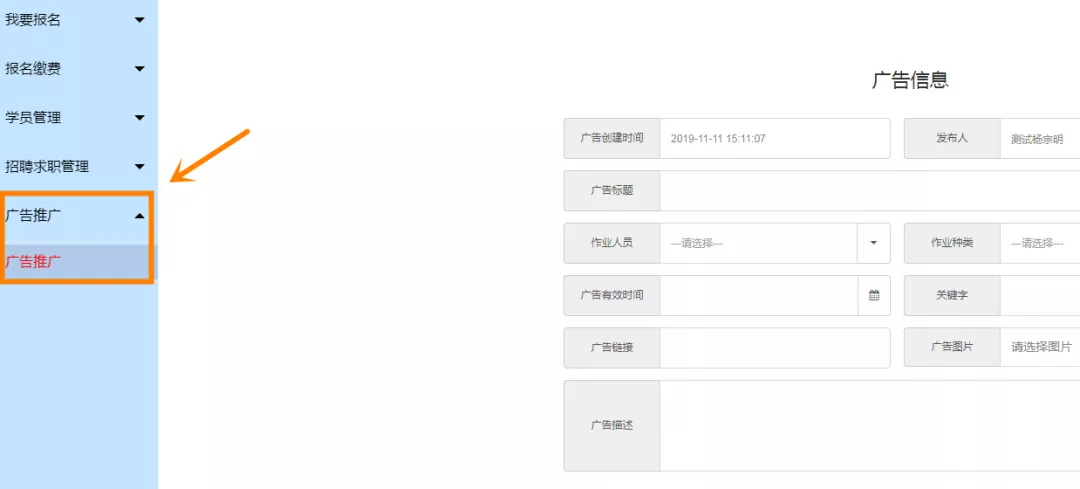Open the 作业人员 dropdown arrow
This screenshot has width=1080, height=489.
(x=873, y=243)
